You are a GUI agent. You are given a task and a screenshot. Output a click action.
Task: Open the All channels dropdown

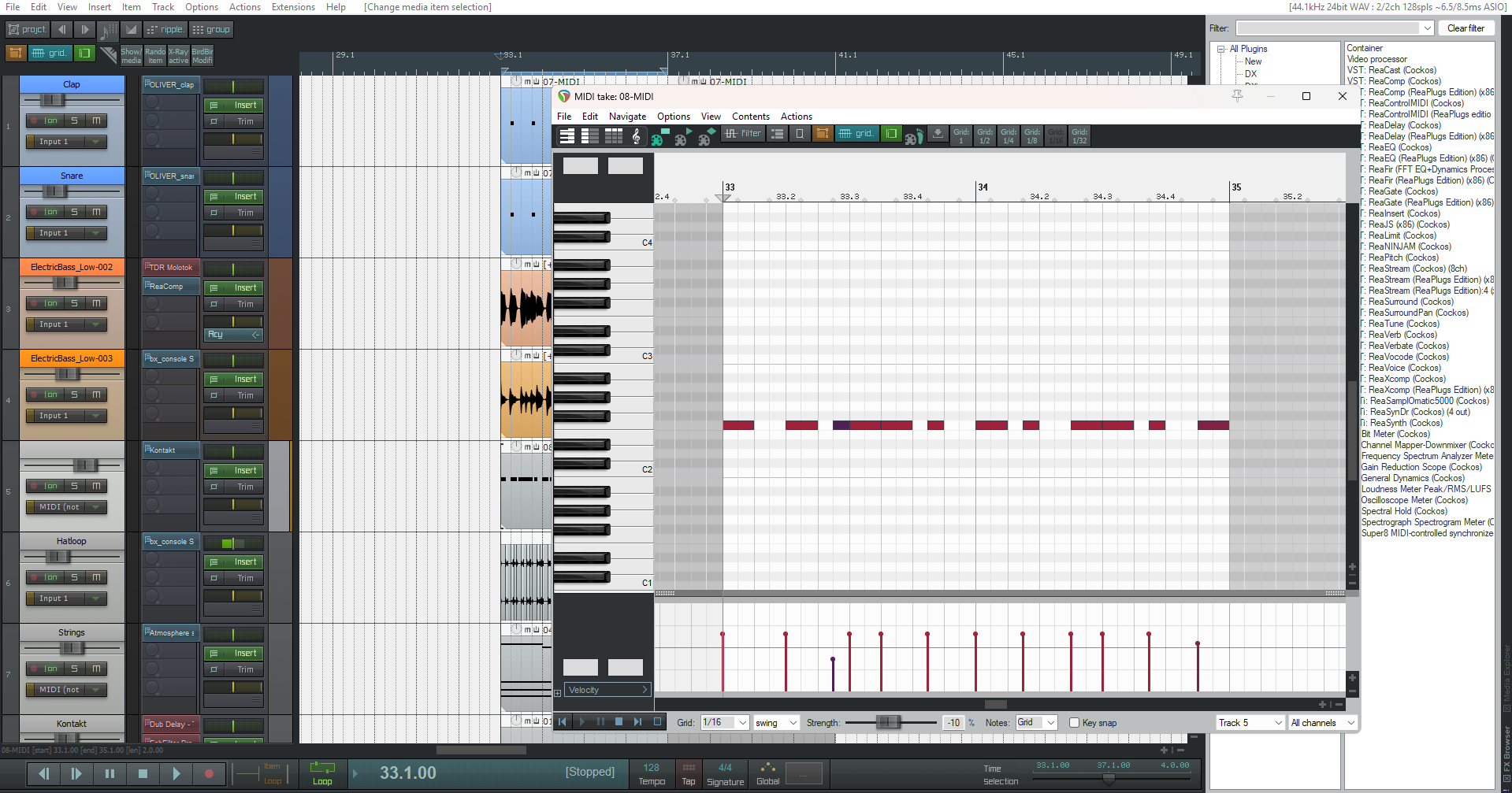click(1323, 723)
